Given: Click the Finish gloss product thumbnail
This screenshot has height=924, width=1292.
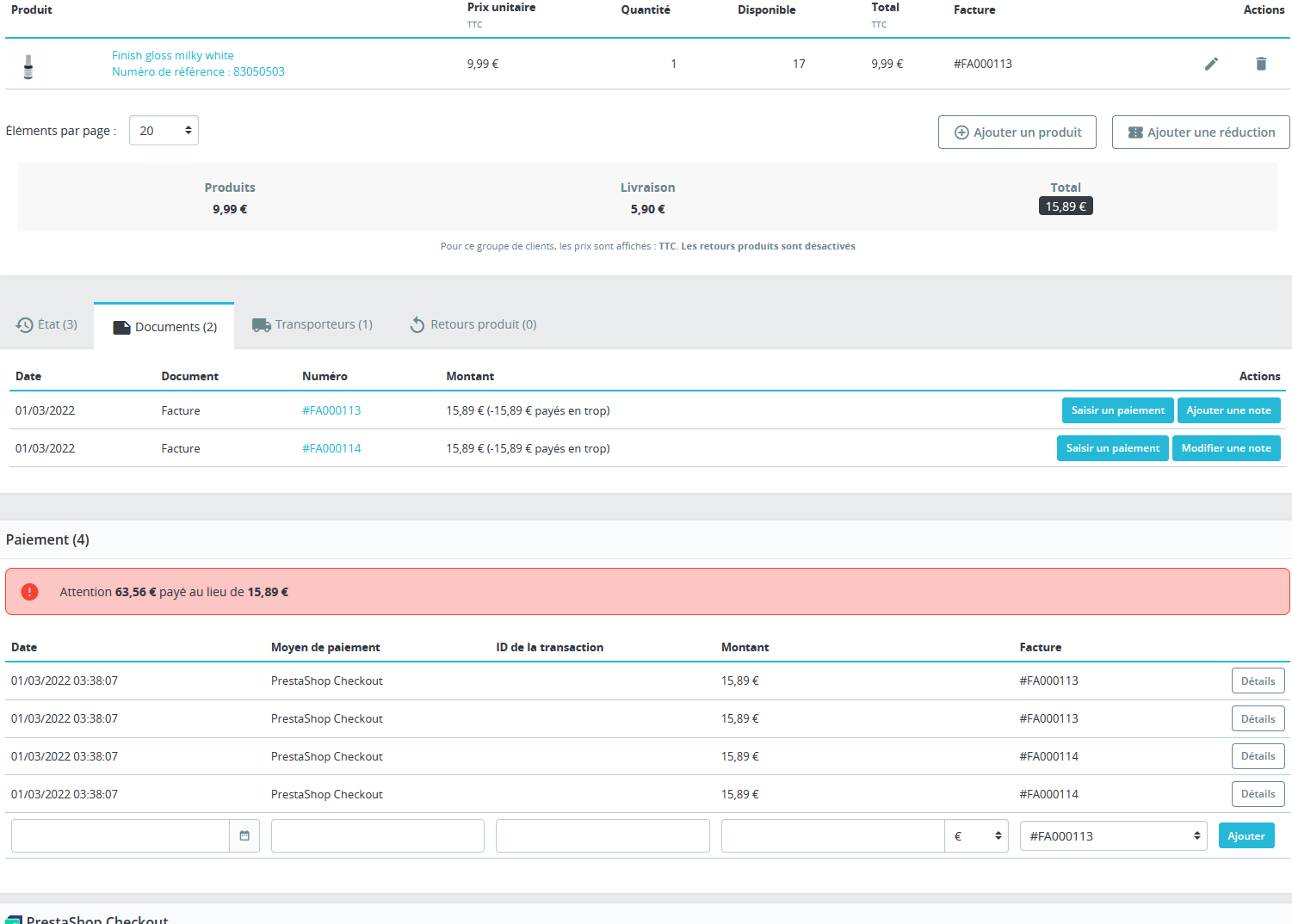Looking at the screenshot, I should [x=28, y=66].
